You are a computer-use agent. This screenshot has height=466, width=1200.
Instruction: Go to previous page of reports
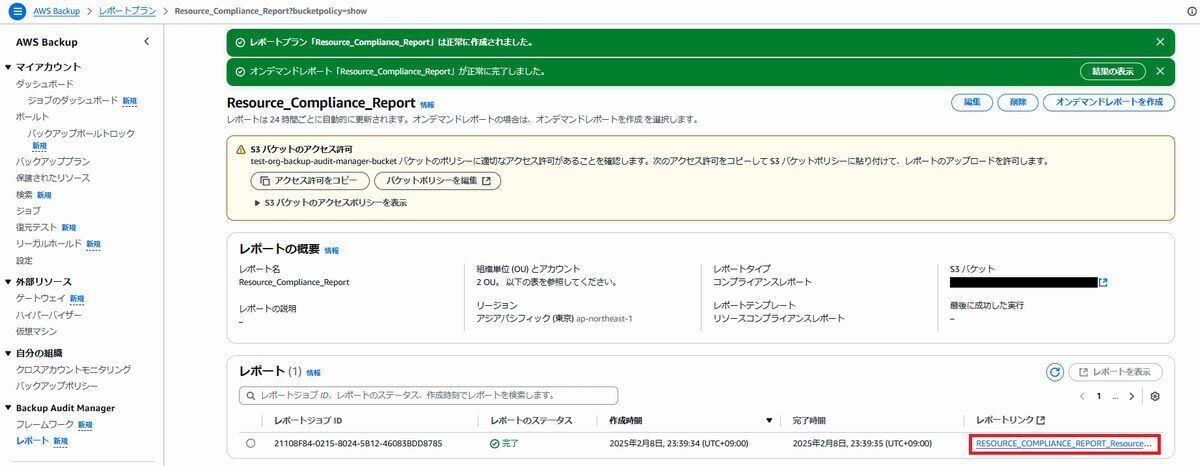click(x=1082, y=396)
